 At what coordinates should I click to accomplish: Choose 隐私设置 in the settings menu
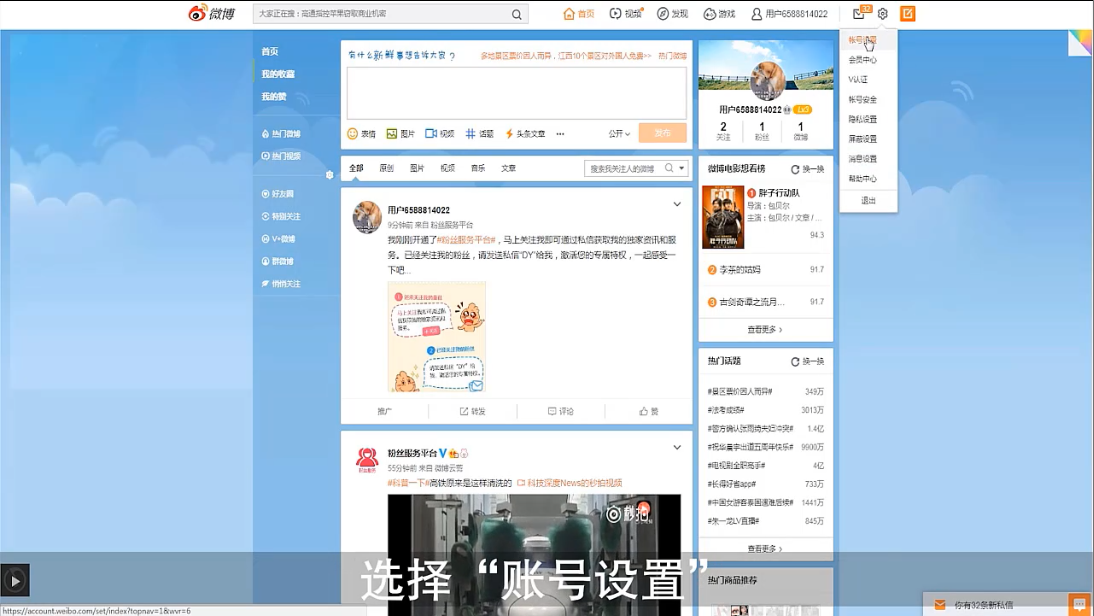coord(862,119)
